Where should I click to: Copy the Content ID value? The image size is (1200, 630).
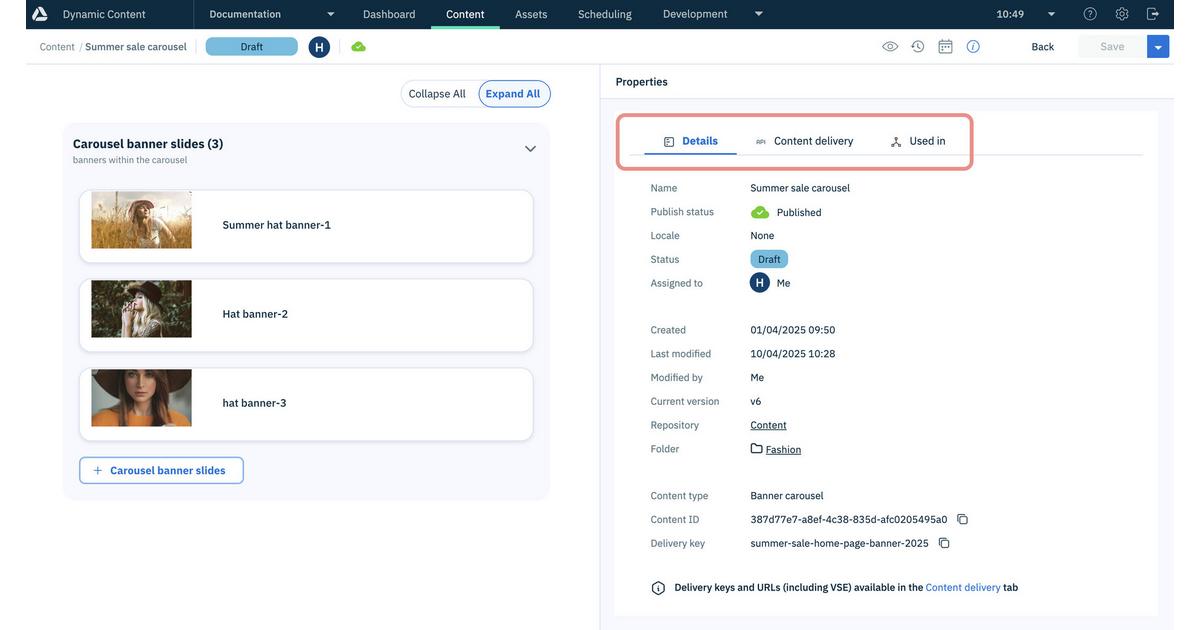(x=963, y=520)
